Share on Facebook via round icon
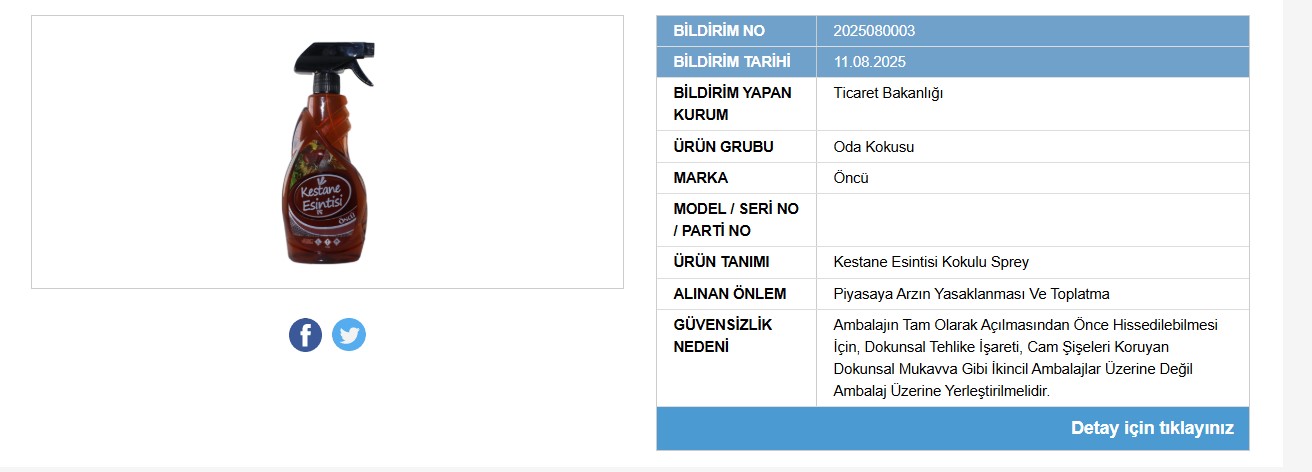 click(x=305, y=334)
